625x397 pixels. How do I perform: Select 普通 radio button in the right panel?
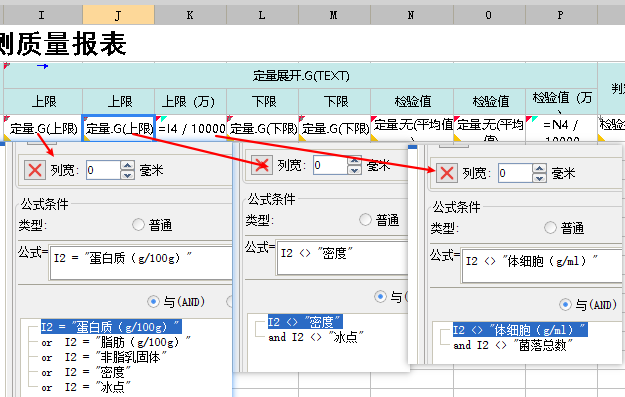550,228
